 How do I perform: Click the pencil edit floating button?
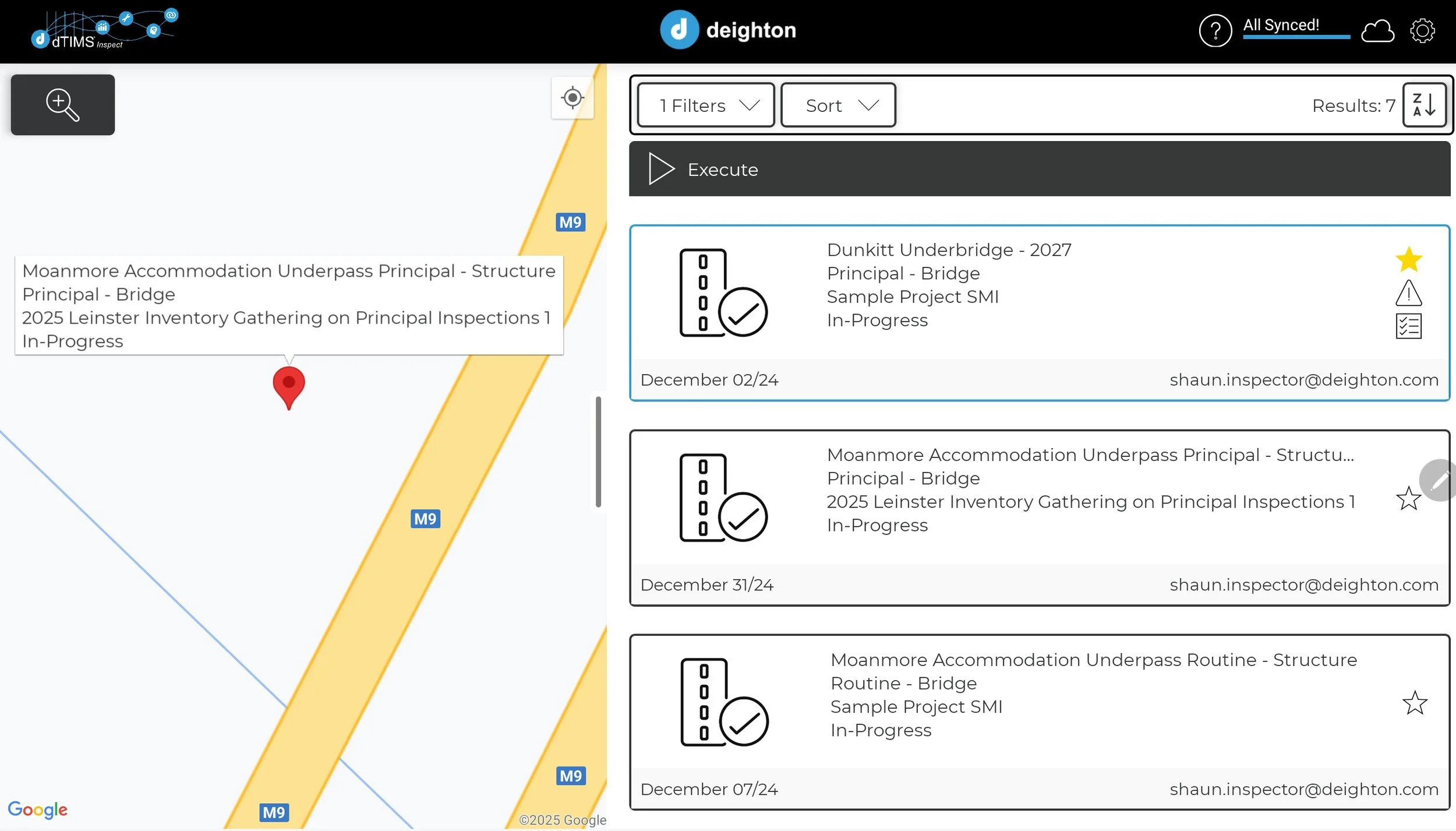coord(1439,481)
